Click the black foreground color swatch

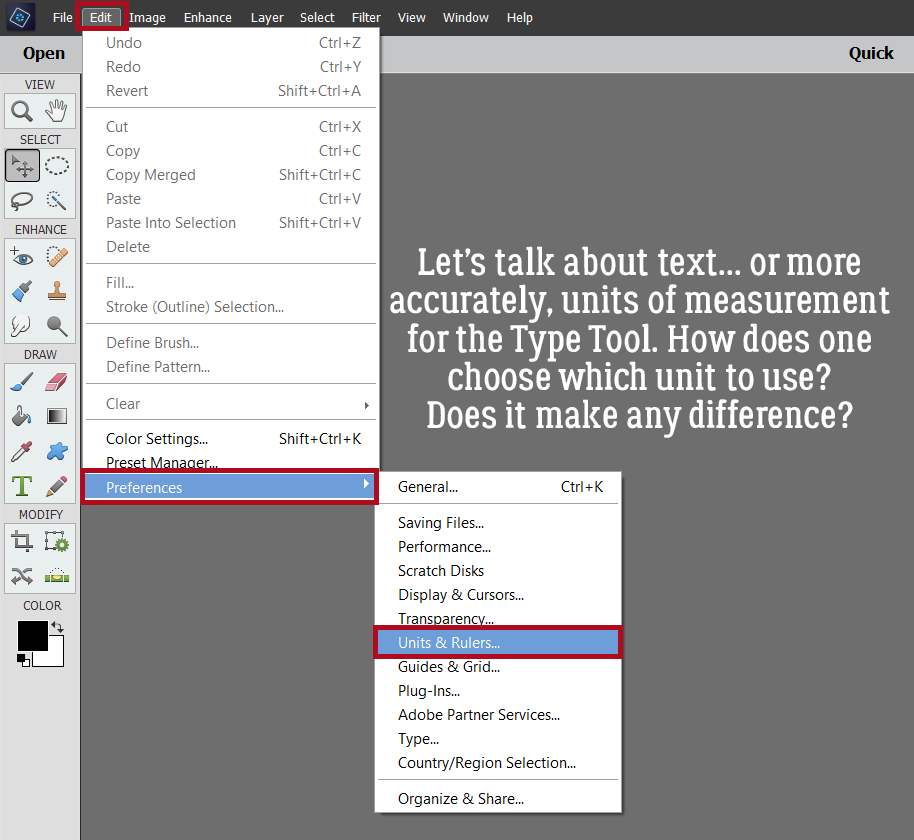(x=33, y=634)
